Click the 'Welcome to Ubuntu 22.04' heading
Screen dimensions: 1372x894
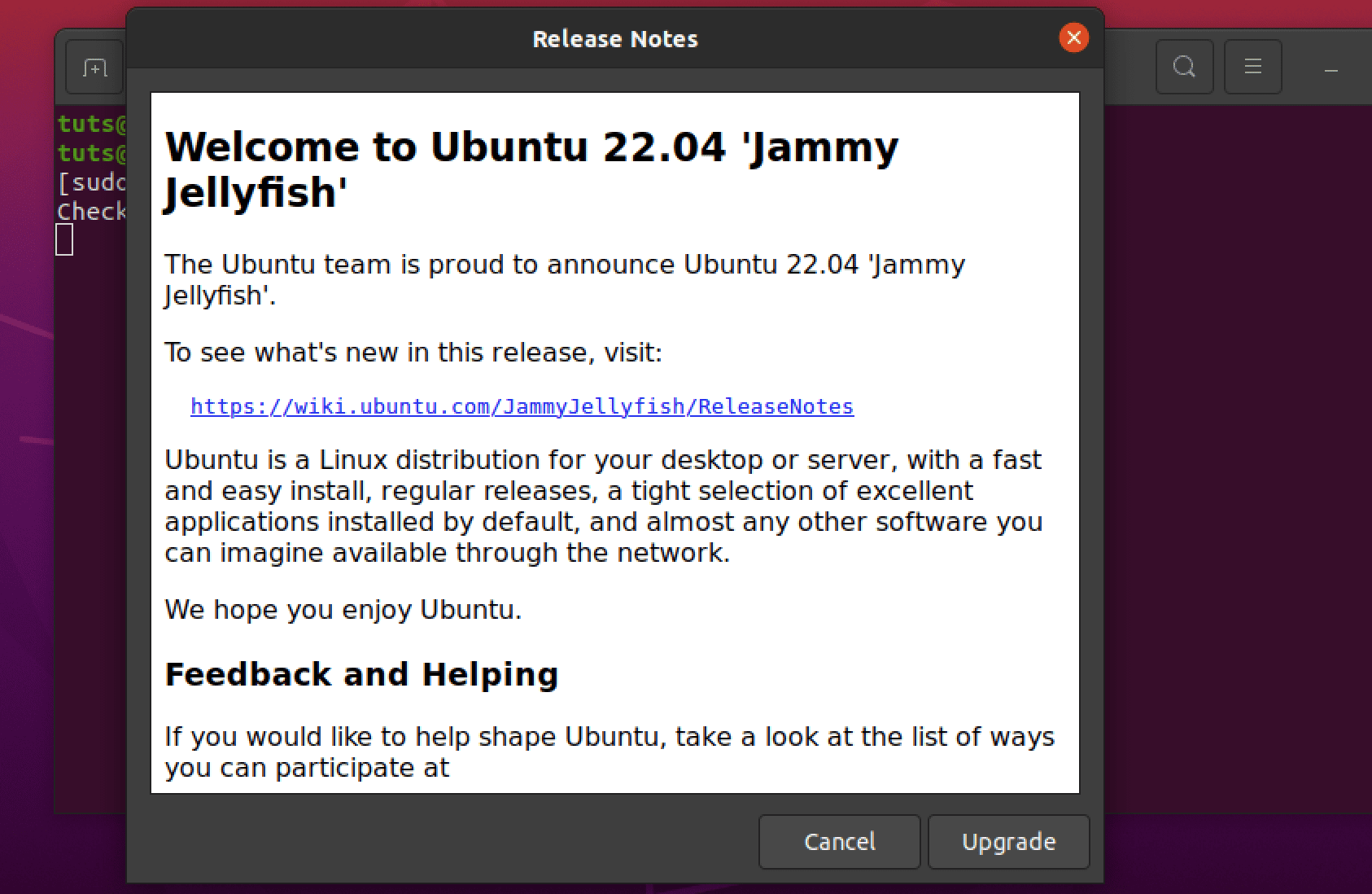(x=531, y=169)
